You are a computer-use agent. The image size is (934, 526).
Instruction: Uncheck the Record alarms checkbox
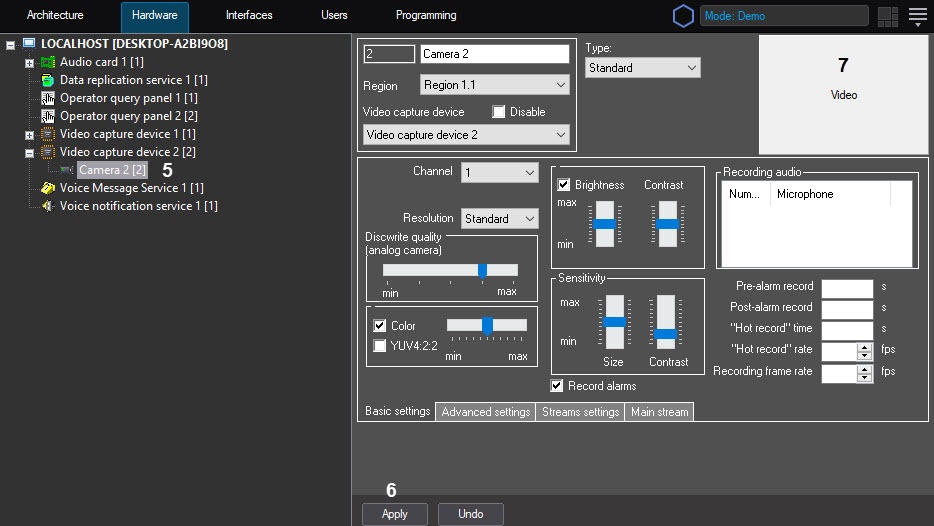point(557,386)
